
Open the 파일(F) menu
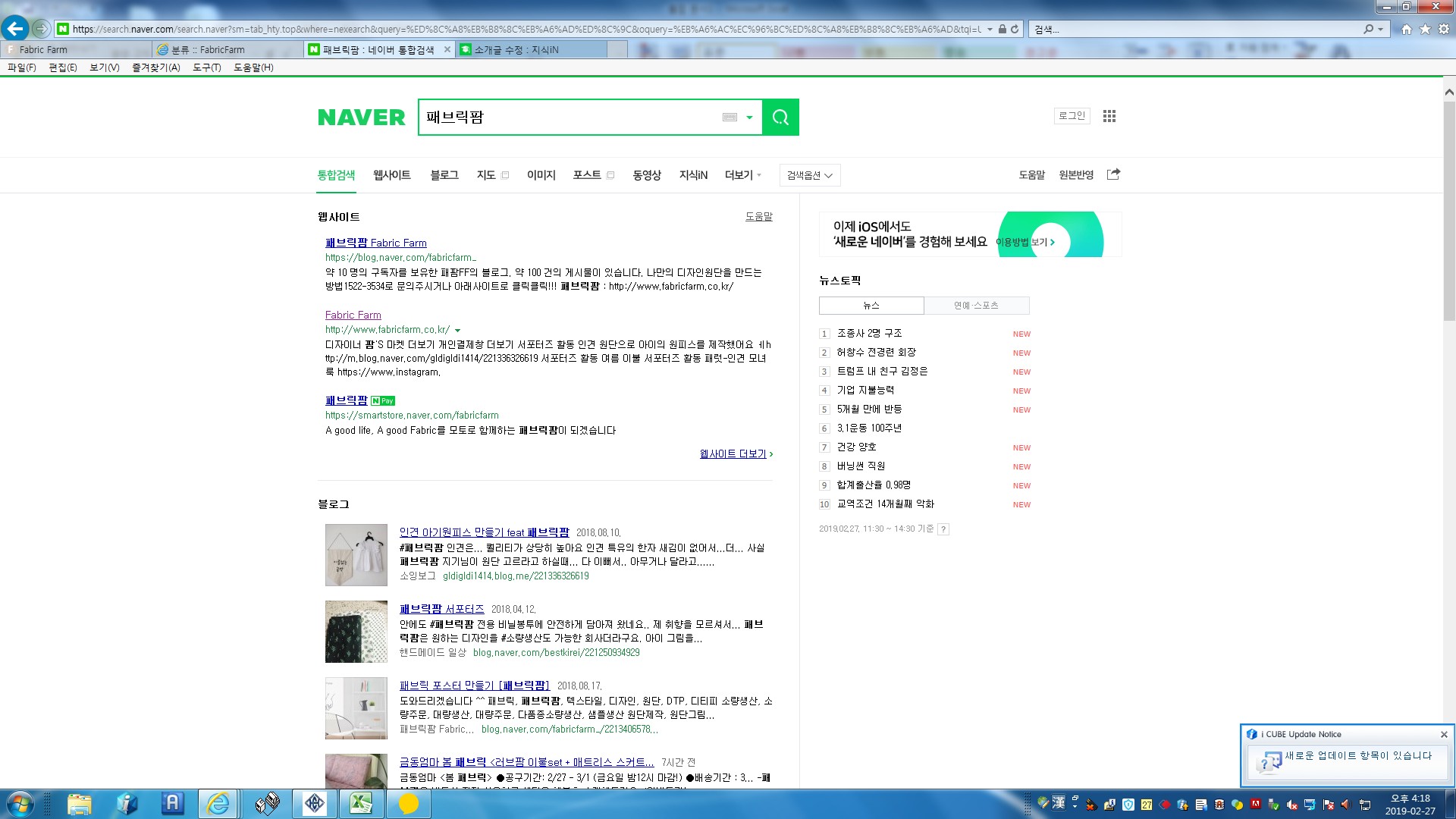tap(22, 67)
